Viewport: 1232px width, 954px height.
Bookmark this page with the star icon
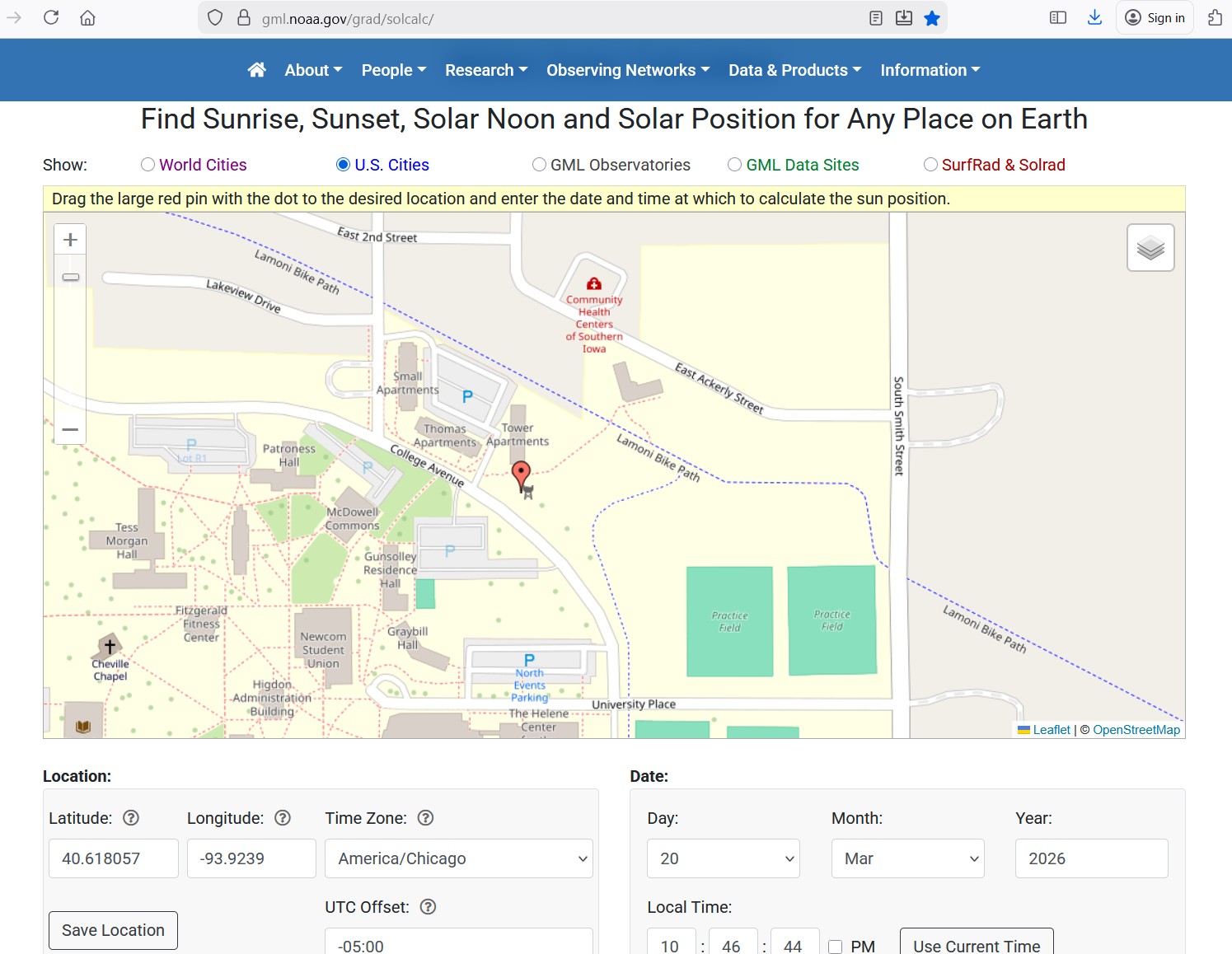pyautogui.click(x=932, y=18)
